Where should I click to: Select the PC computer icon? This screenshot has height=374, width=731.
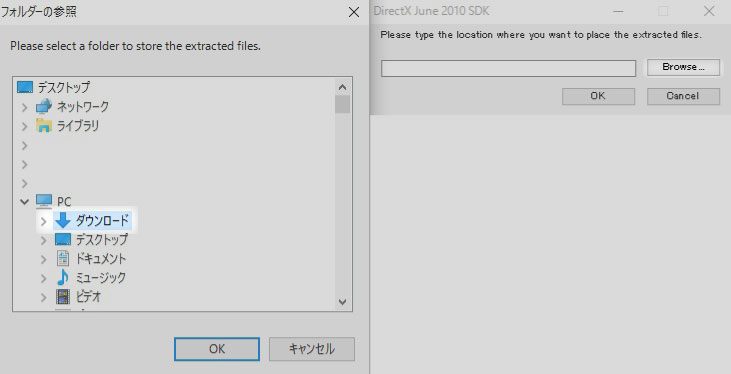coord(44,201)
